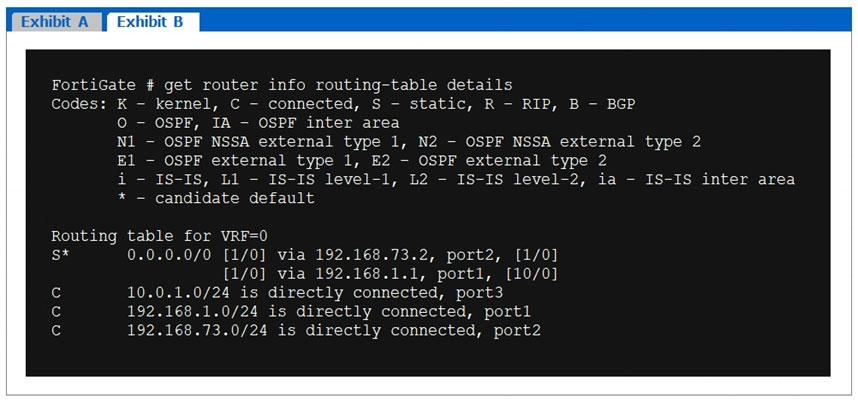Switch to the Exhibit A tab

pos(54,21)
